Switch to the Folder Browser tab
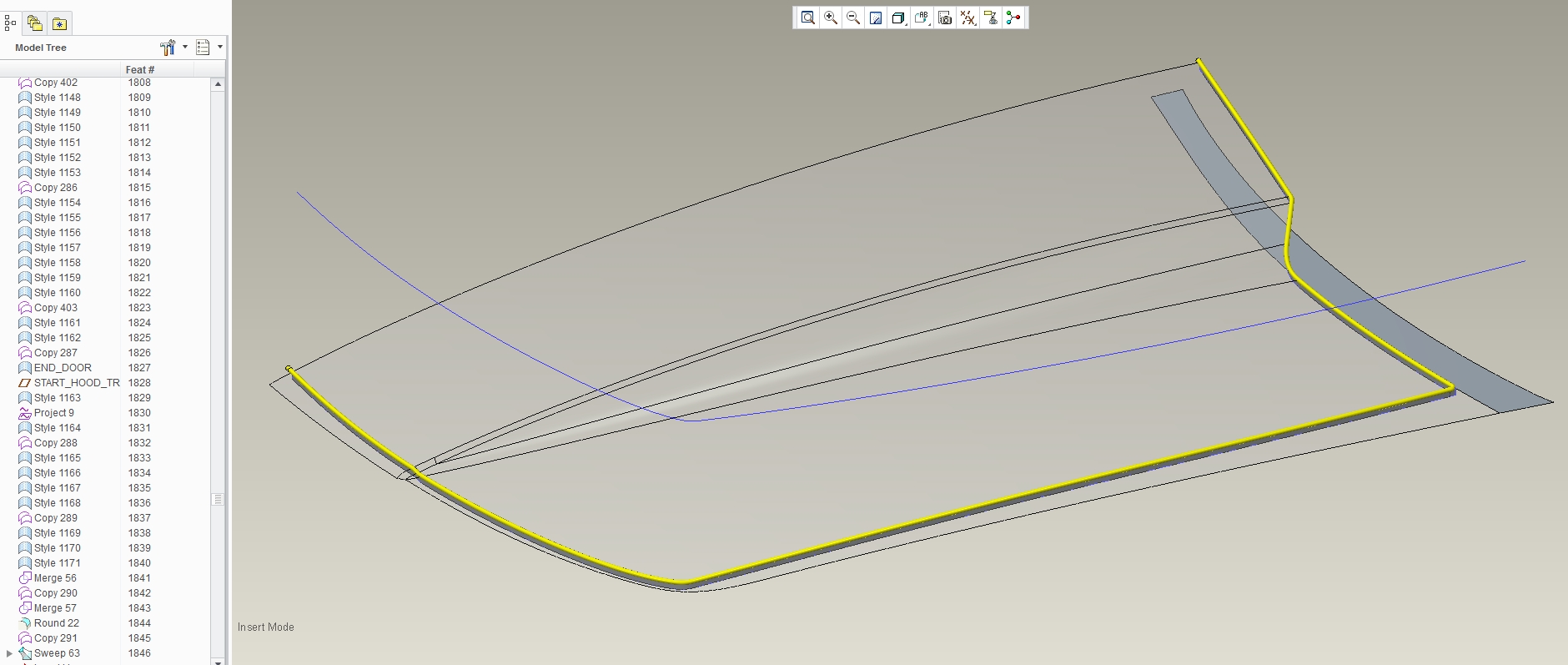 (34, 23)
